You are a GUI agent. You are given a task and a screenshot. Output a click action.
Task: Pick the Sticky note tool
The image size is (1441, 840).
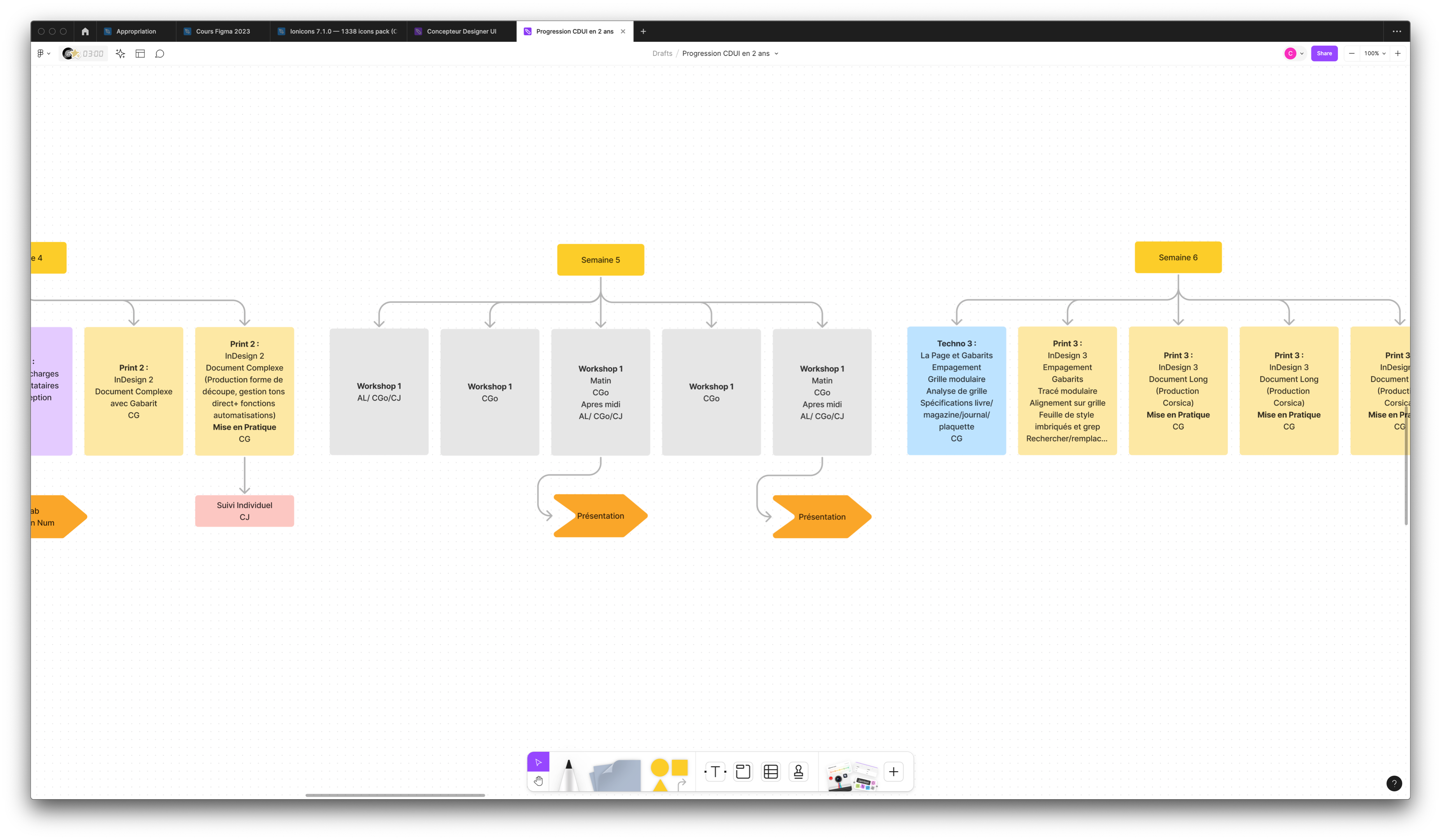[616, 775]
